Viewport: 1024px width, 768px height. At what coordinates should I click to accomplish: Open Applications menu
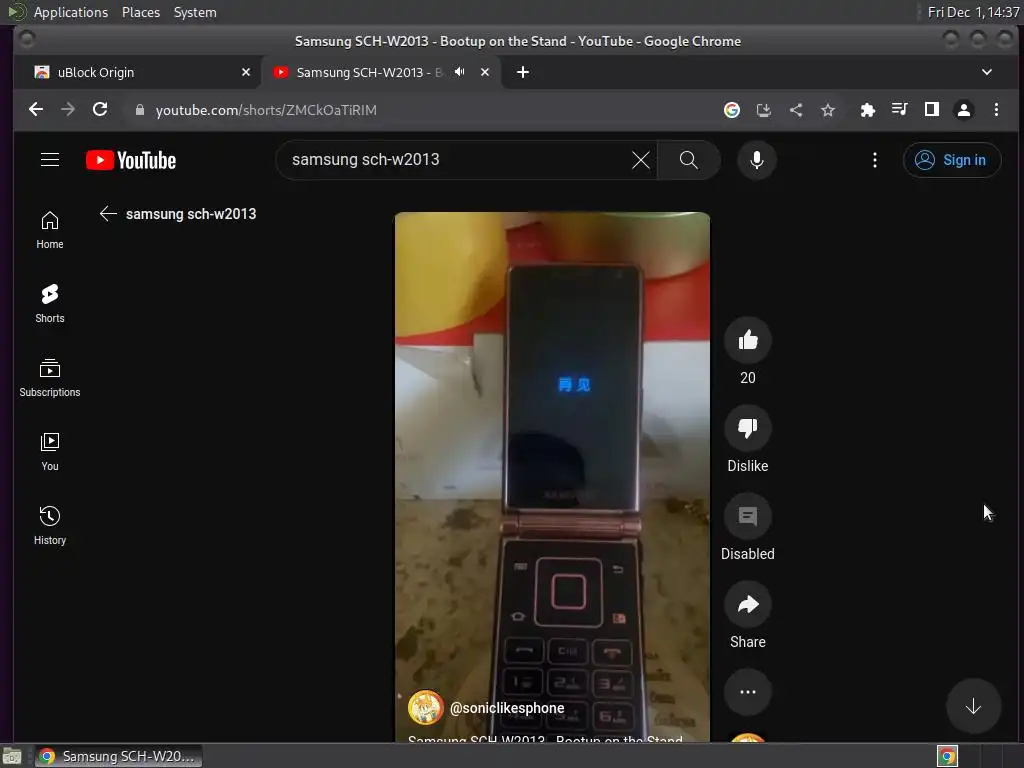click(71, 12)
